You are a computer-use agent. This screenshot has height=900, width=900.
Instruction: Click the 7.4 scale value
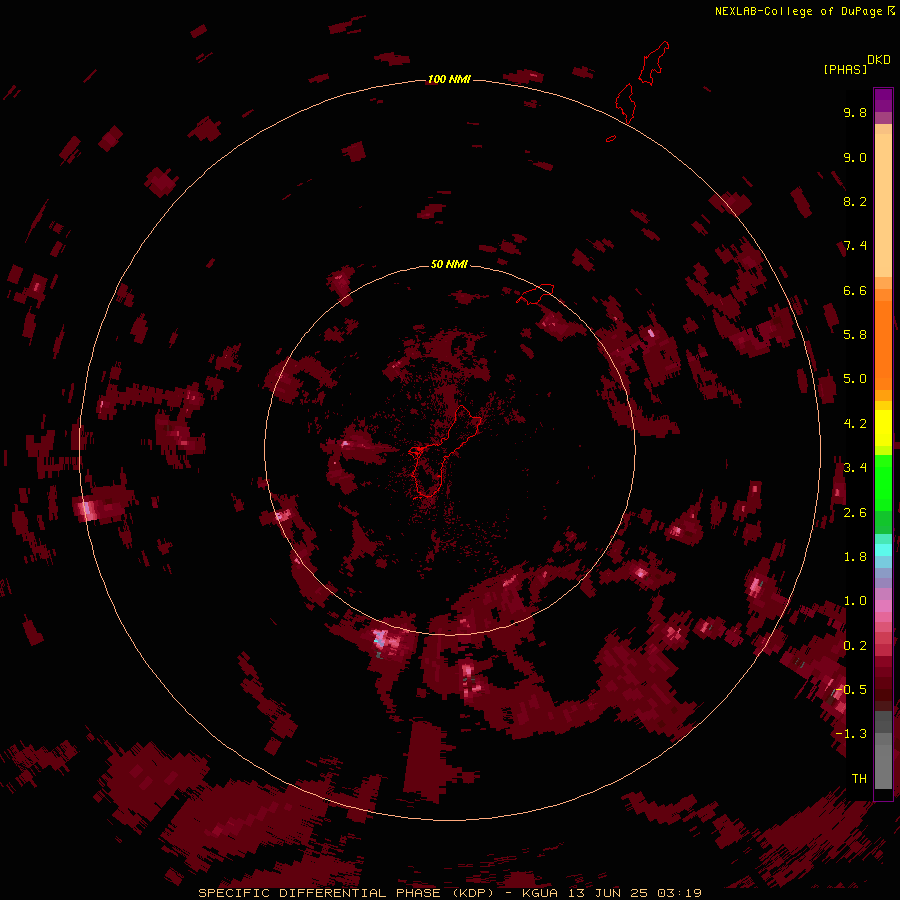[855, 246]
